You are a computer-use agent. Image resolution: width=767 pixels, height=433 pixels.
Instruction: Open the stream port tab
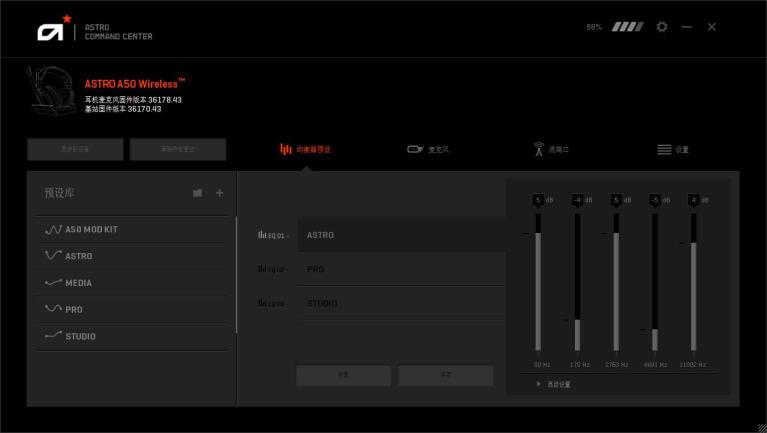coord(551,149)
